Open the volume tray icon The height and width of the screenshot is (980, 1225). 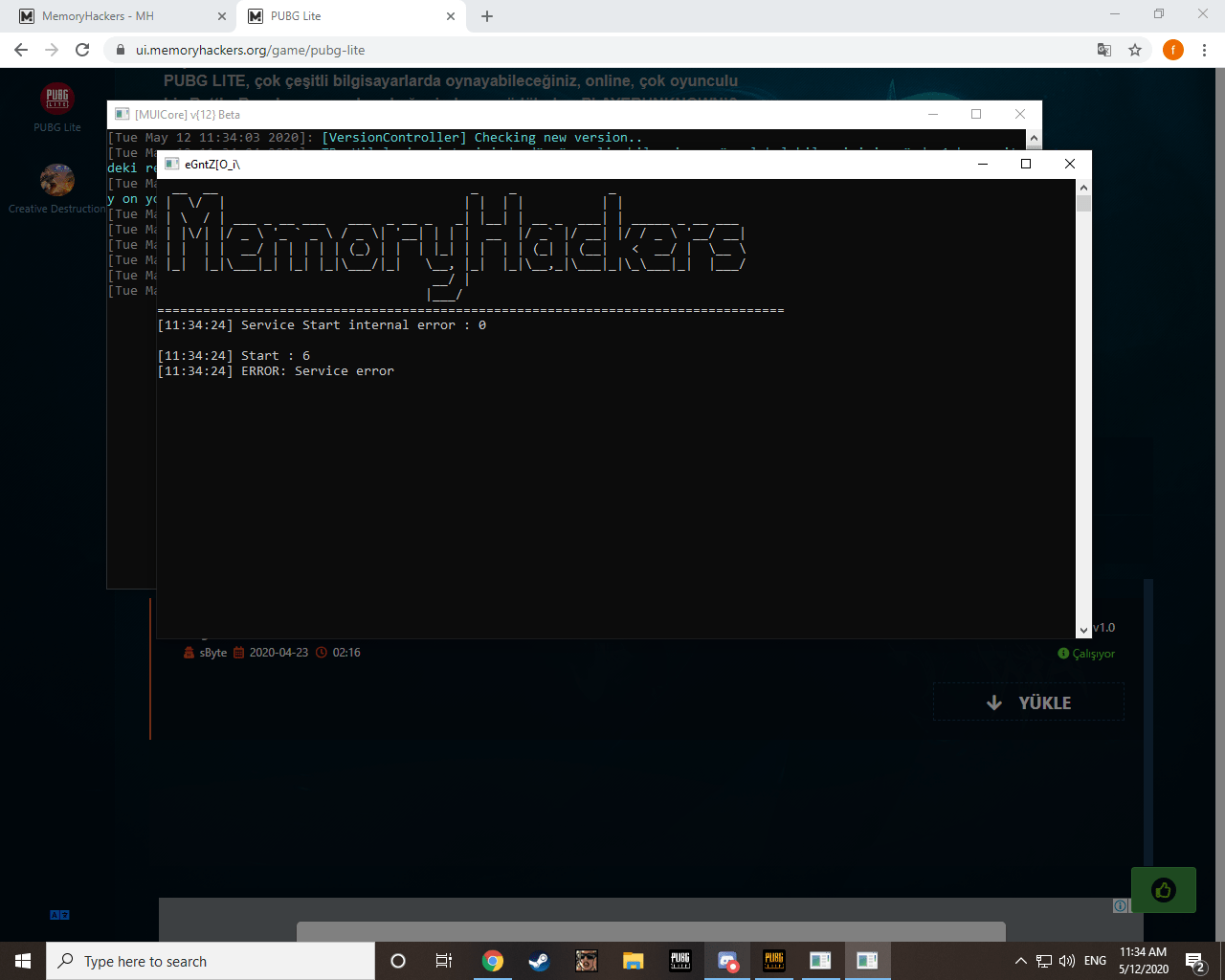pos(1067,961)
